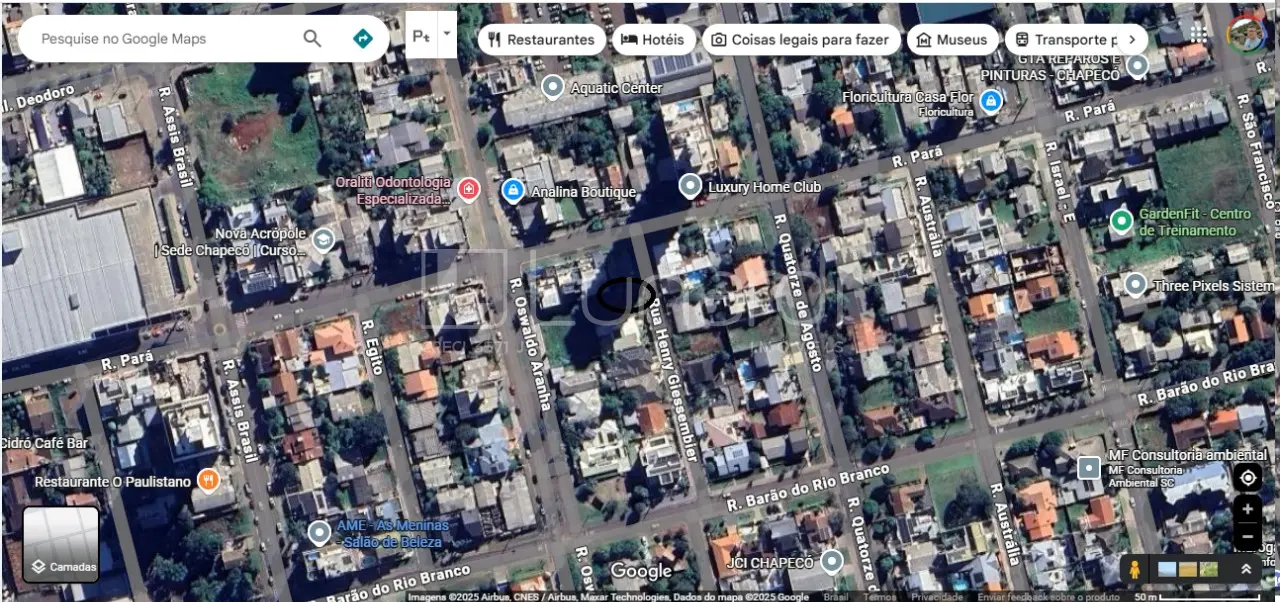Select the Oraliti Odontologia red pin

(x=467, y=188)
